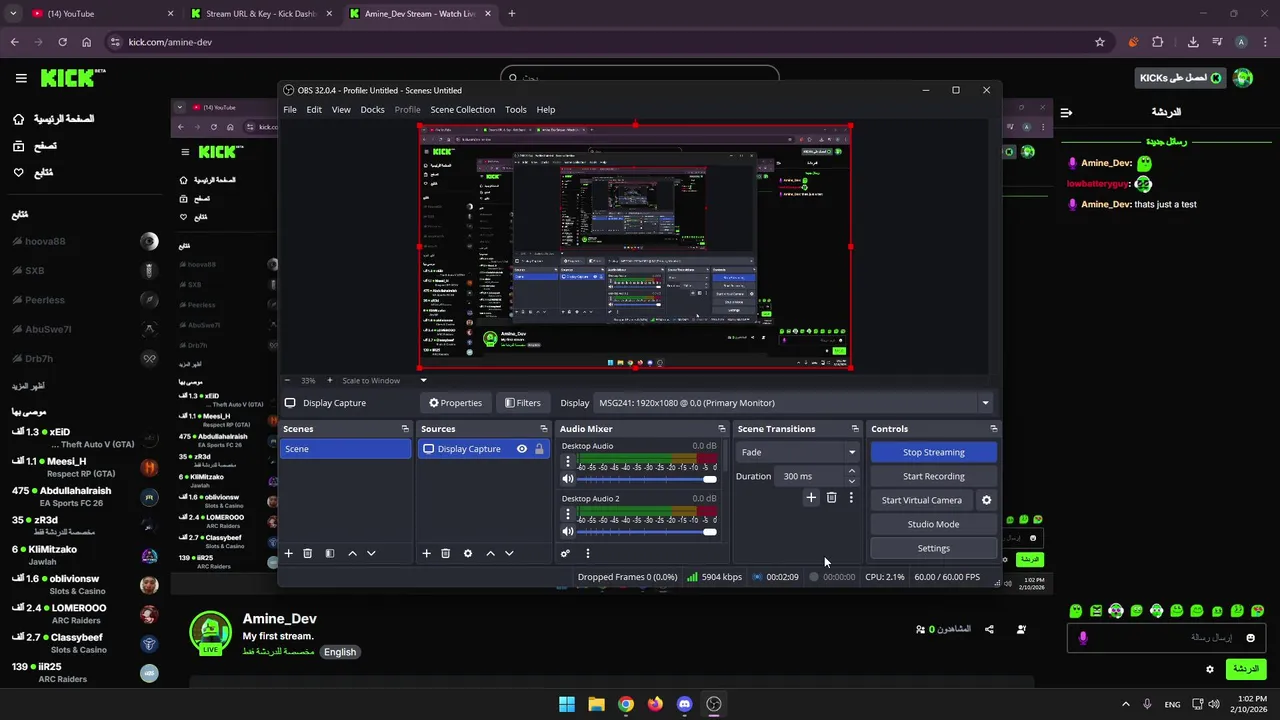Open Filters button for Display Capture

pyautogui.click(x=523, y=403)
